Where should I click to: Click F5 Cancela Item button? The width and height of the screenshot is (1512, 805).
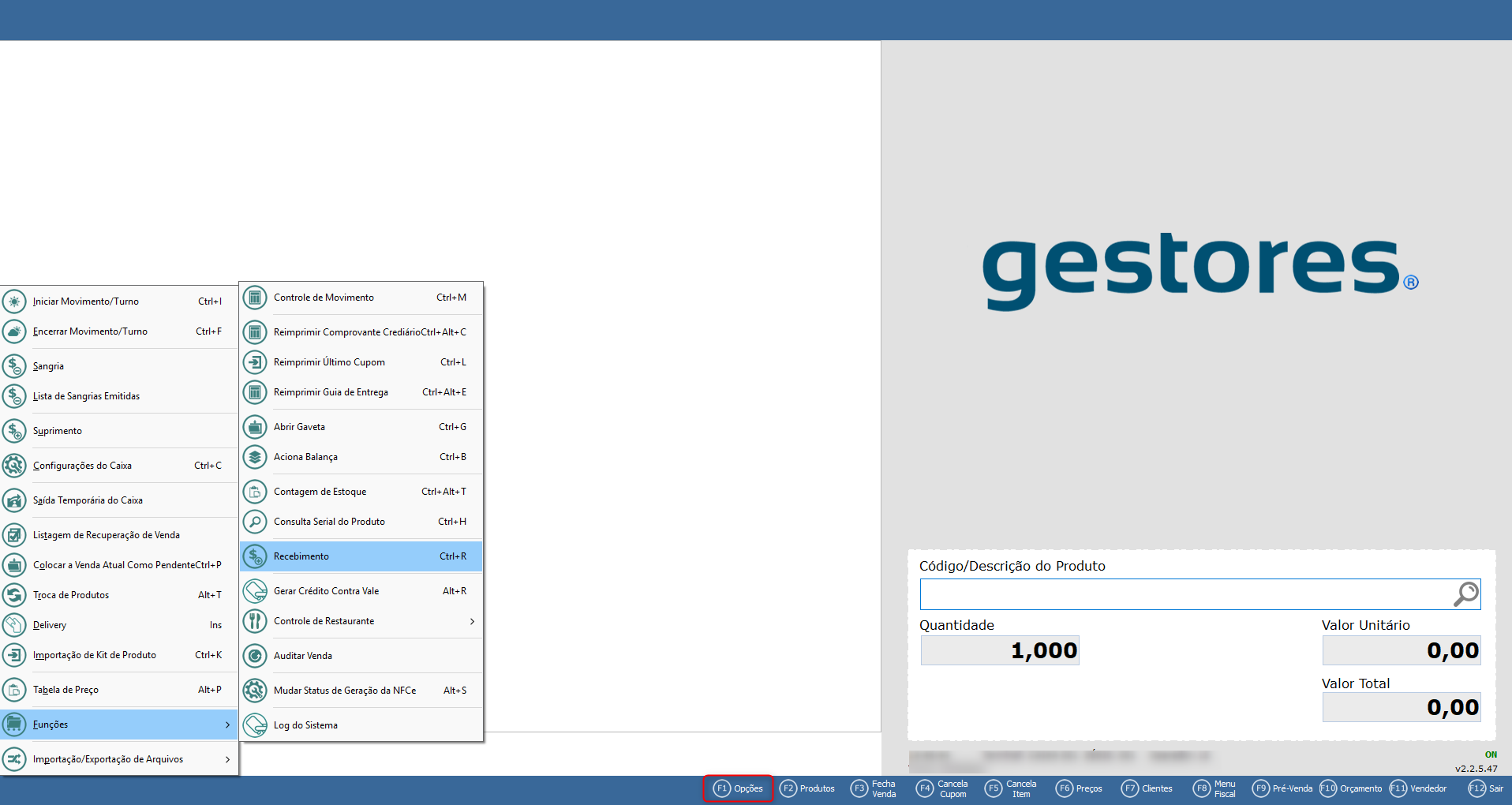(x=1010, y=788)
